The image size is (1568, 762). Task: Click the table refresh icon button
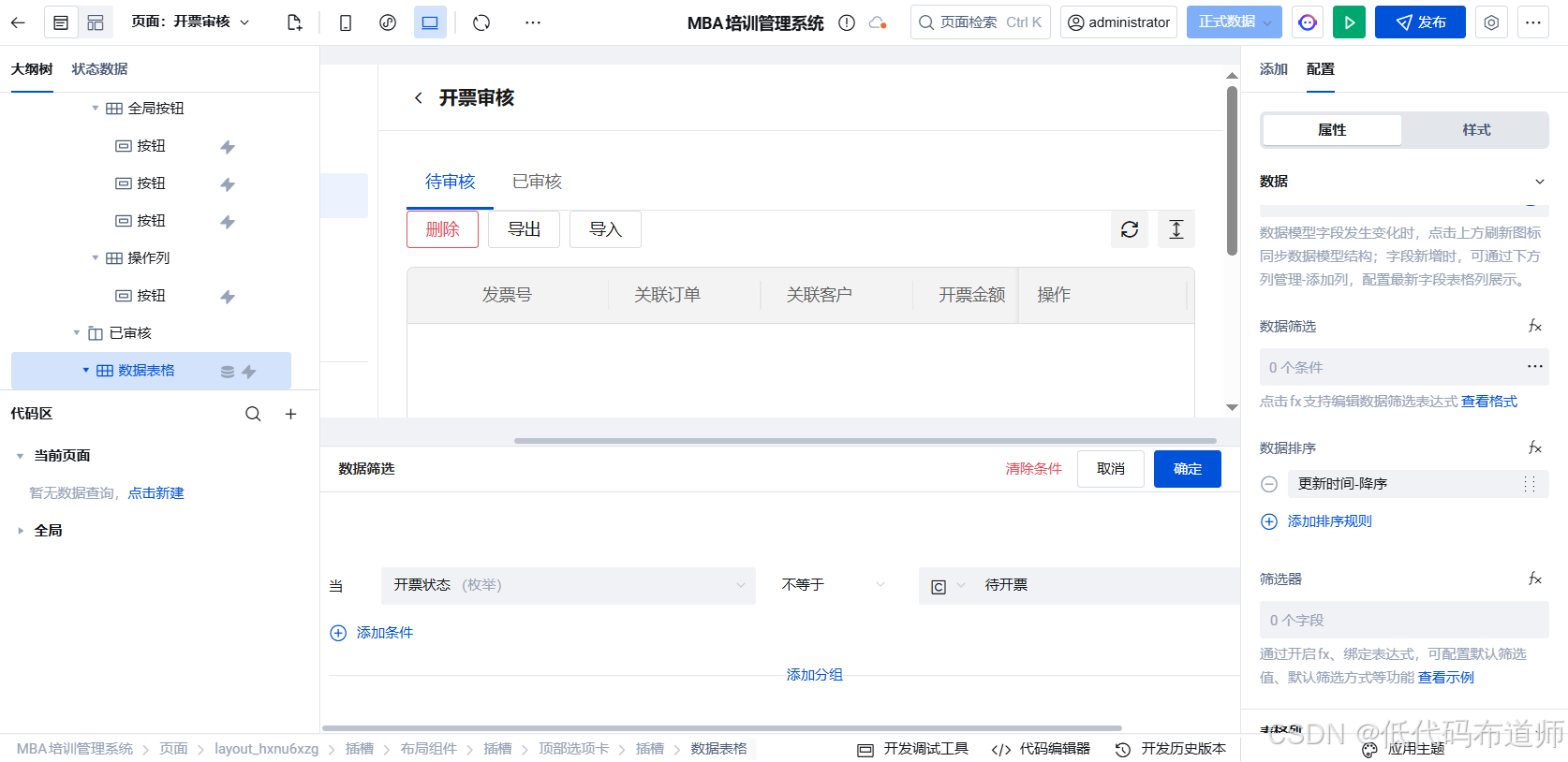click(1130, 229)
